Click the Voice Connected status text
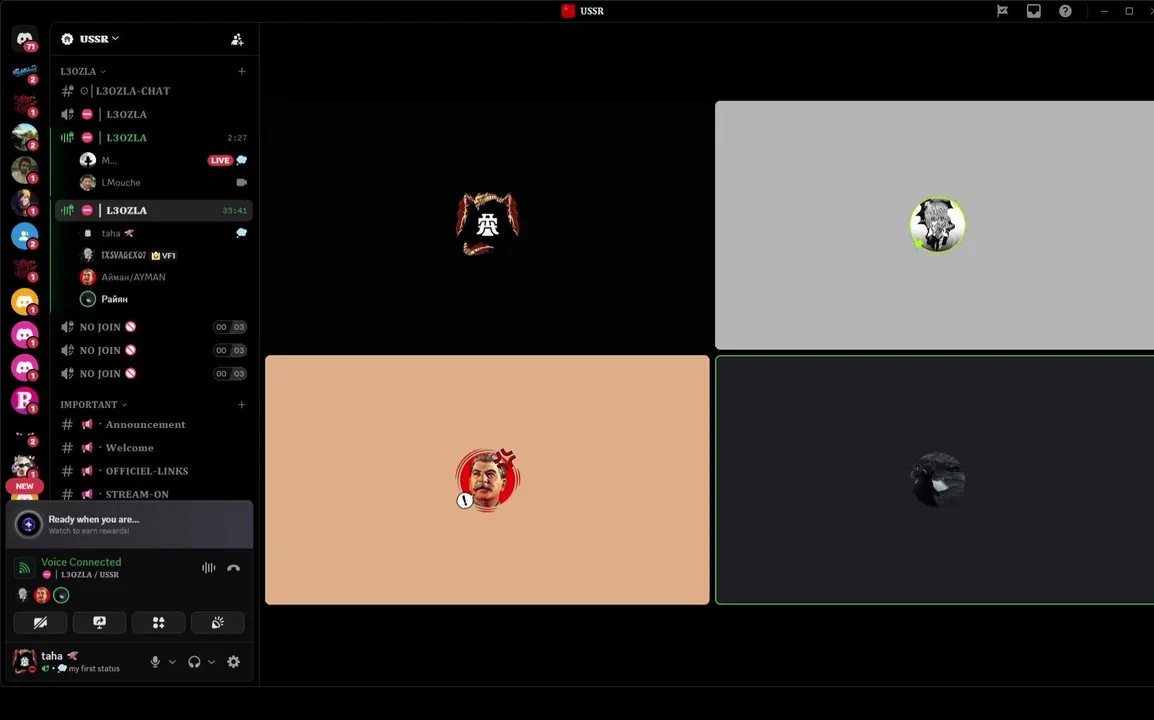This screenshot has height=720, width=1154. coord(81,562)
